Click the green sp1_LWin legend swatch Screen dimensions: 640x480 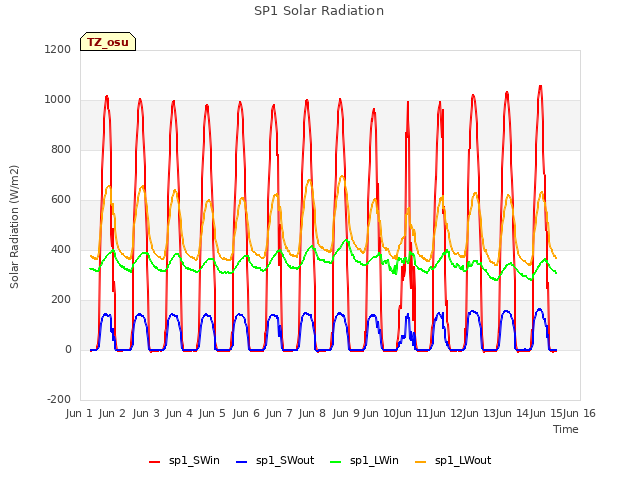tap(336, 461)
